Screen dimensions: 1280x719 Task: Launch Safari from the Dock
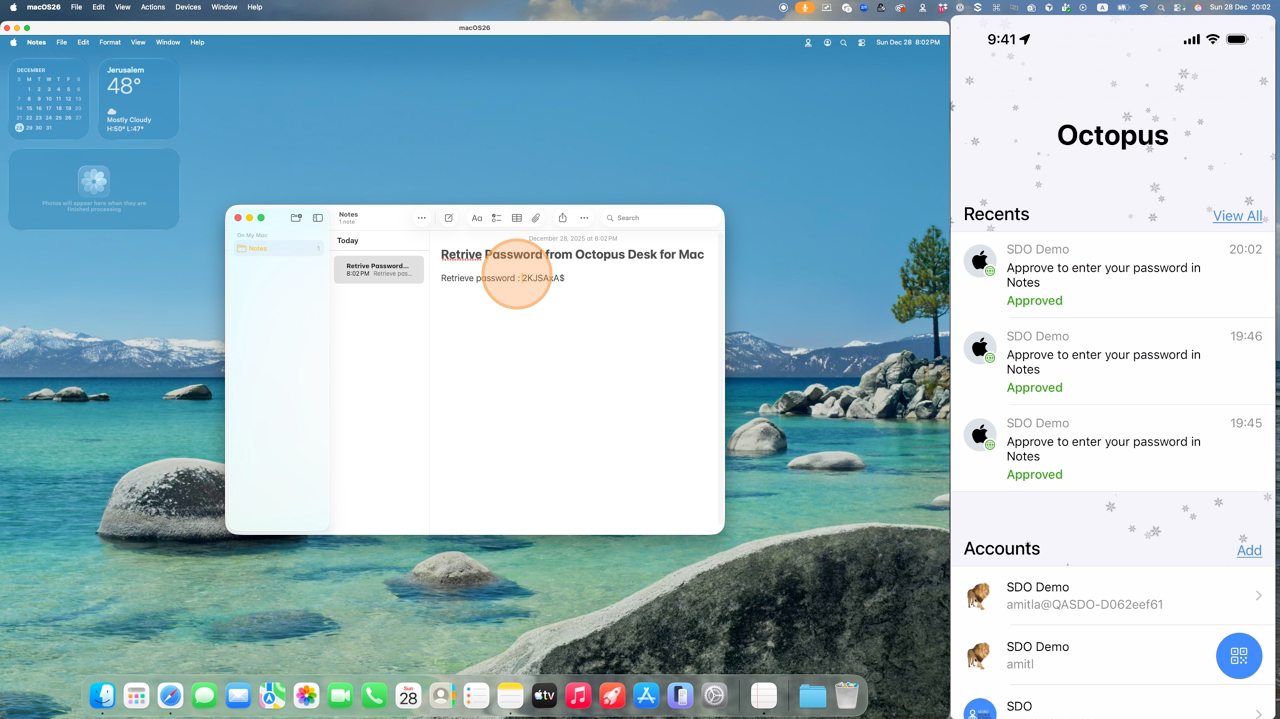tap(170, 696)
